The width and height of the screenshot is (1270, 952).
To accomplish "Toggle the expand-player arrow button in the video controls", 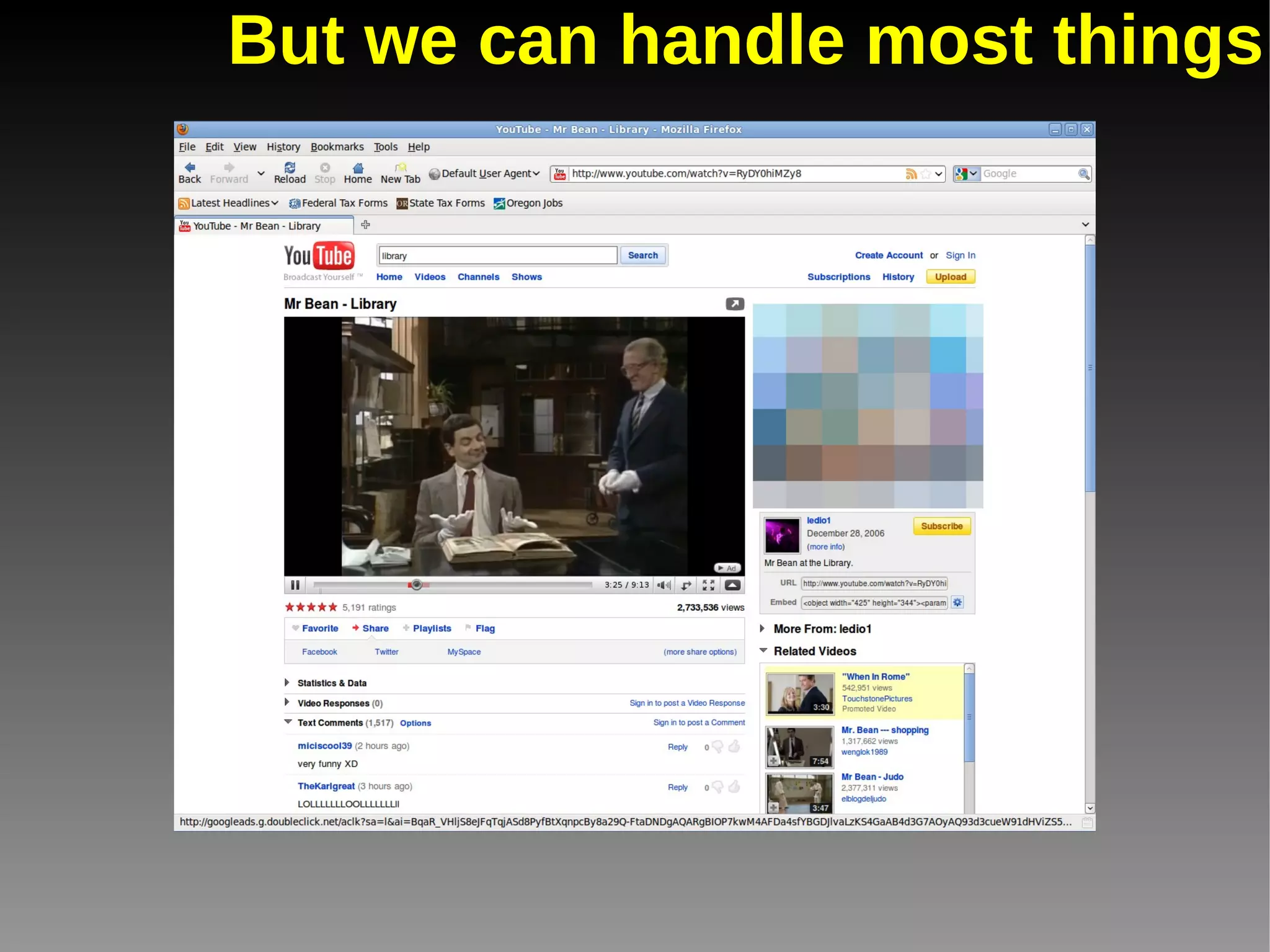I will [x=732, y=585].
